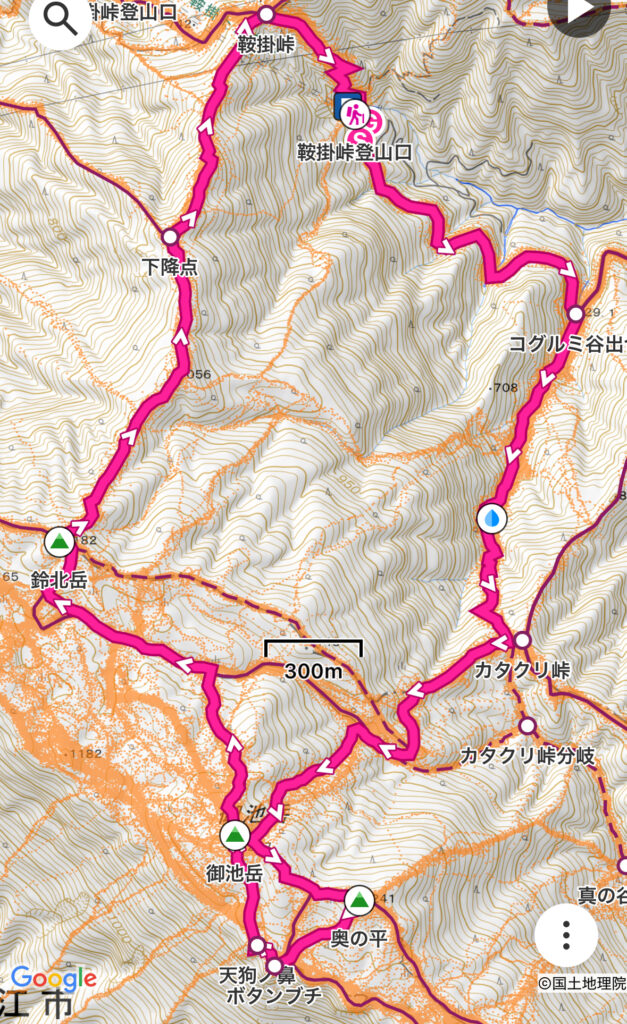Select the コグルミ谷出合 waypoint circle

575,313
